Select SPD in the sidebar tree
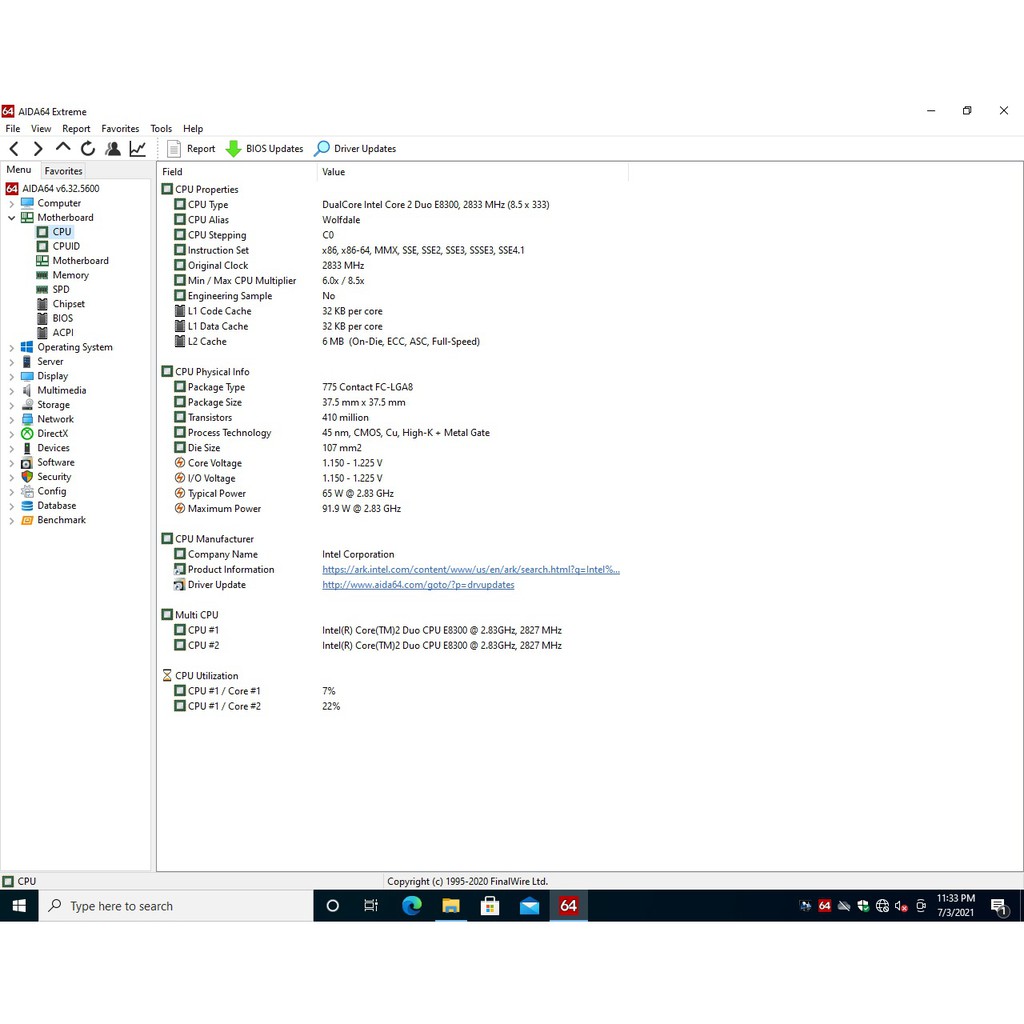This screenshot has height=1024, width=1024. point(61,289)
